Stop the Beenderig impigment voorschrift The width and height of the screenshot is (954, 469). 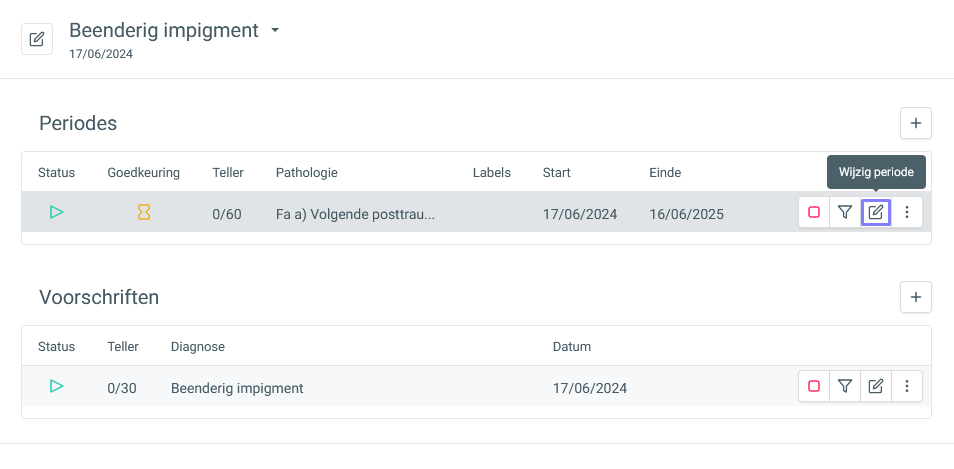coord(814,386)
